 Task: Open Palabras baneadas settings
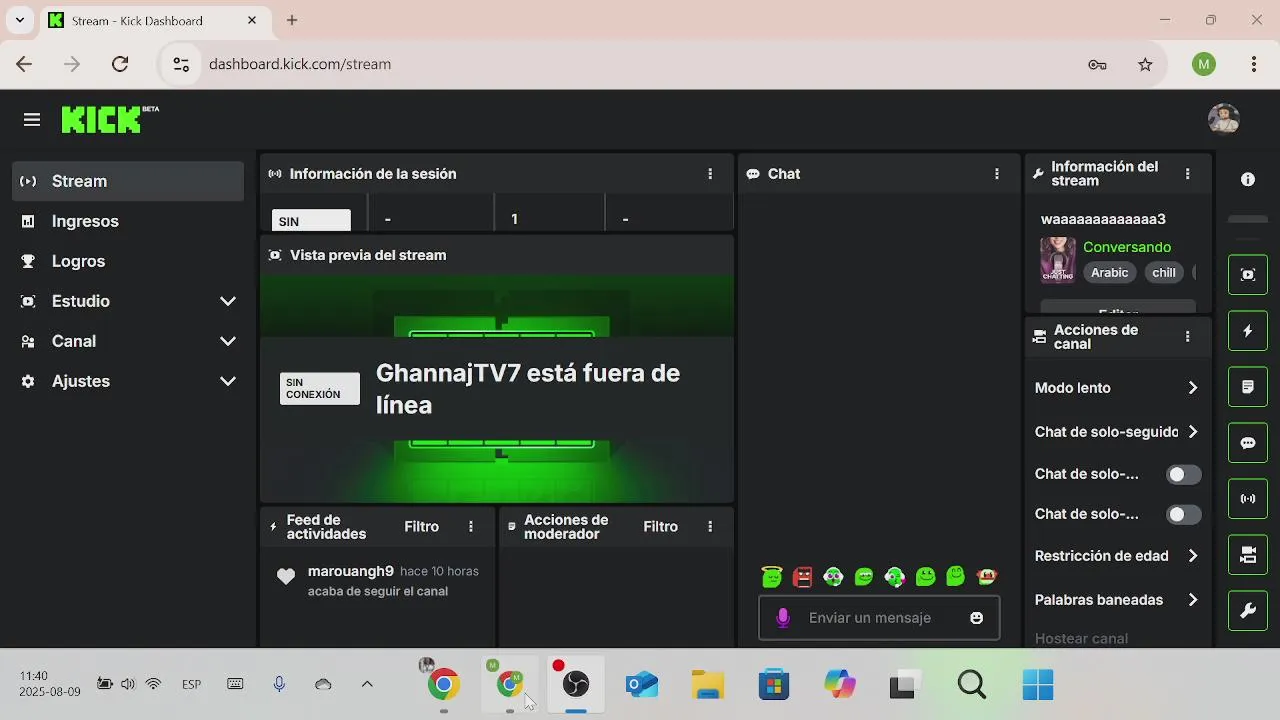(x=1117, y=600)
